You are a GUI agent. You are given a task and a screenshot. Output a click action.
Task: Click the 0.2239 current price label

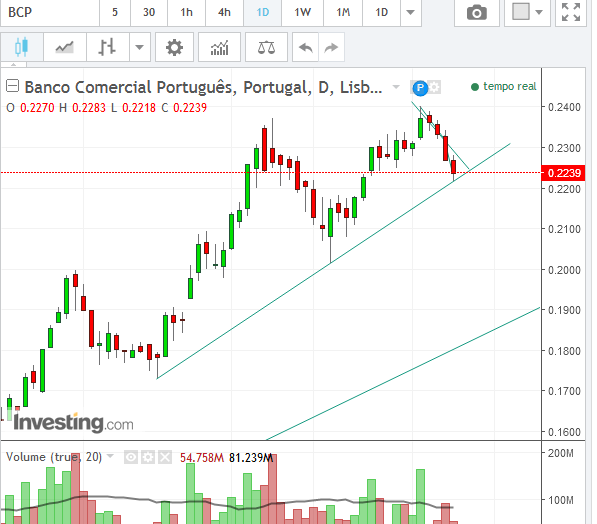pos(564,173)
